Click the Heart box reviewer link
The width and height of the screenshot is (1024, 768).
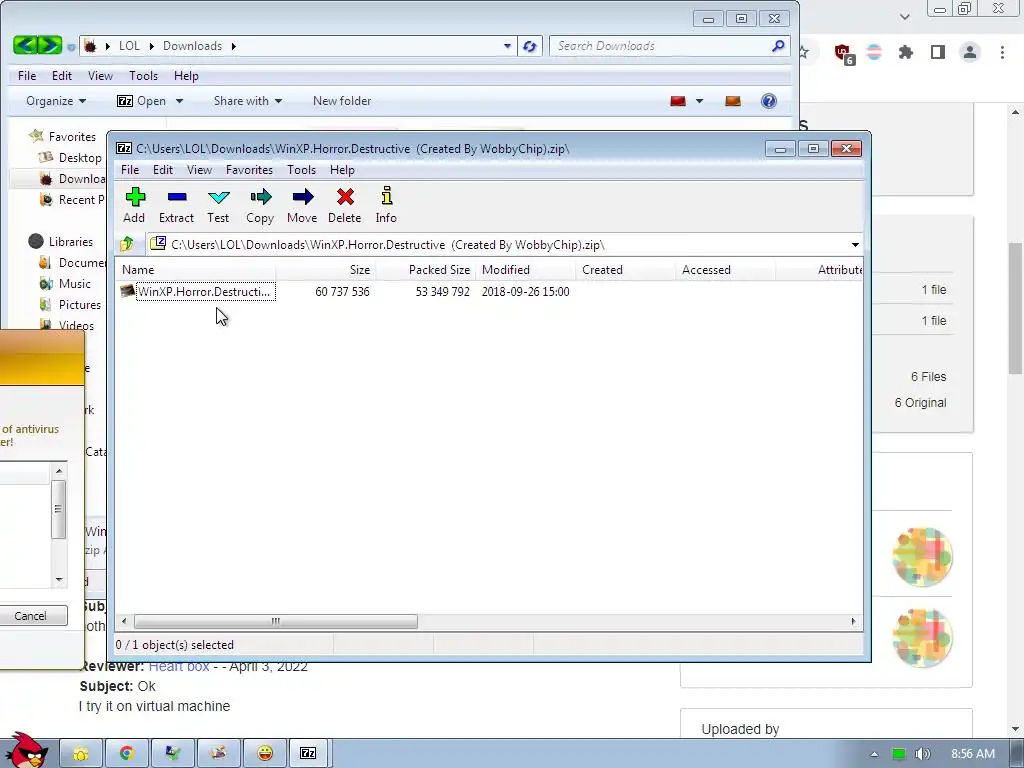[179, 666]
